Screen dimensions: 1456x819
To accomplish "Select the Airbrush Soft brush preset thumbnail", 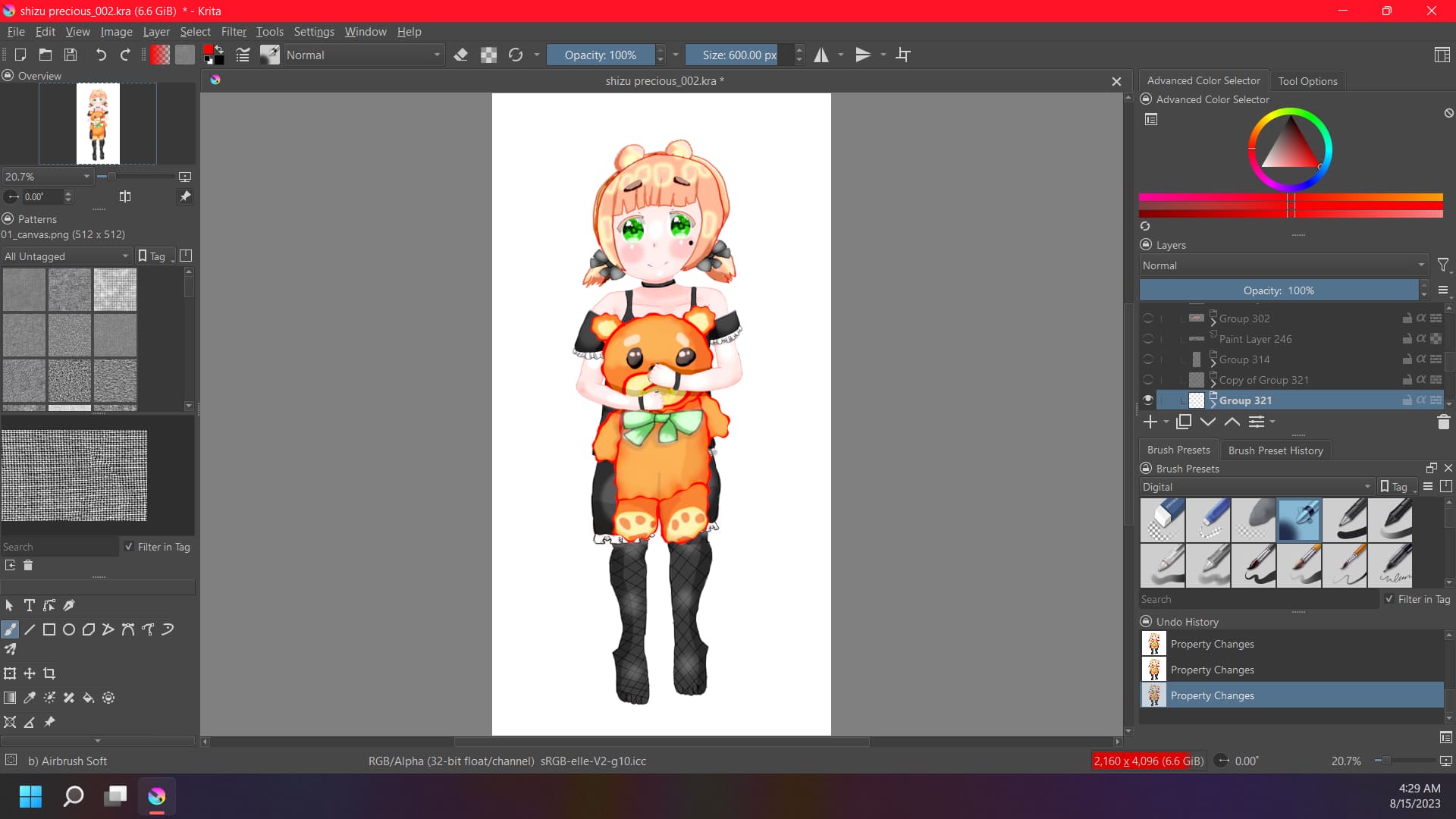I will (1298, 520).
